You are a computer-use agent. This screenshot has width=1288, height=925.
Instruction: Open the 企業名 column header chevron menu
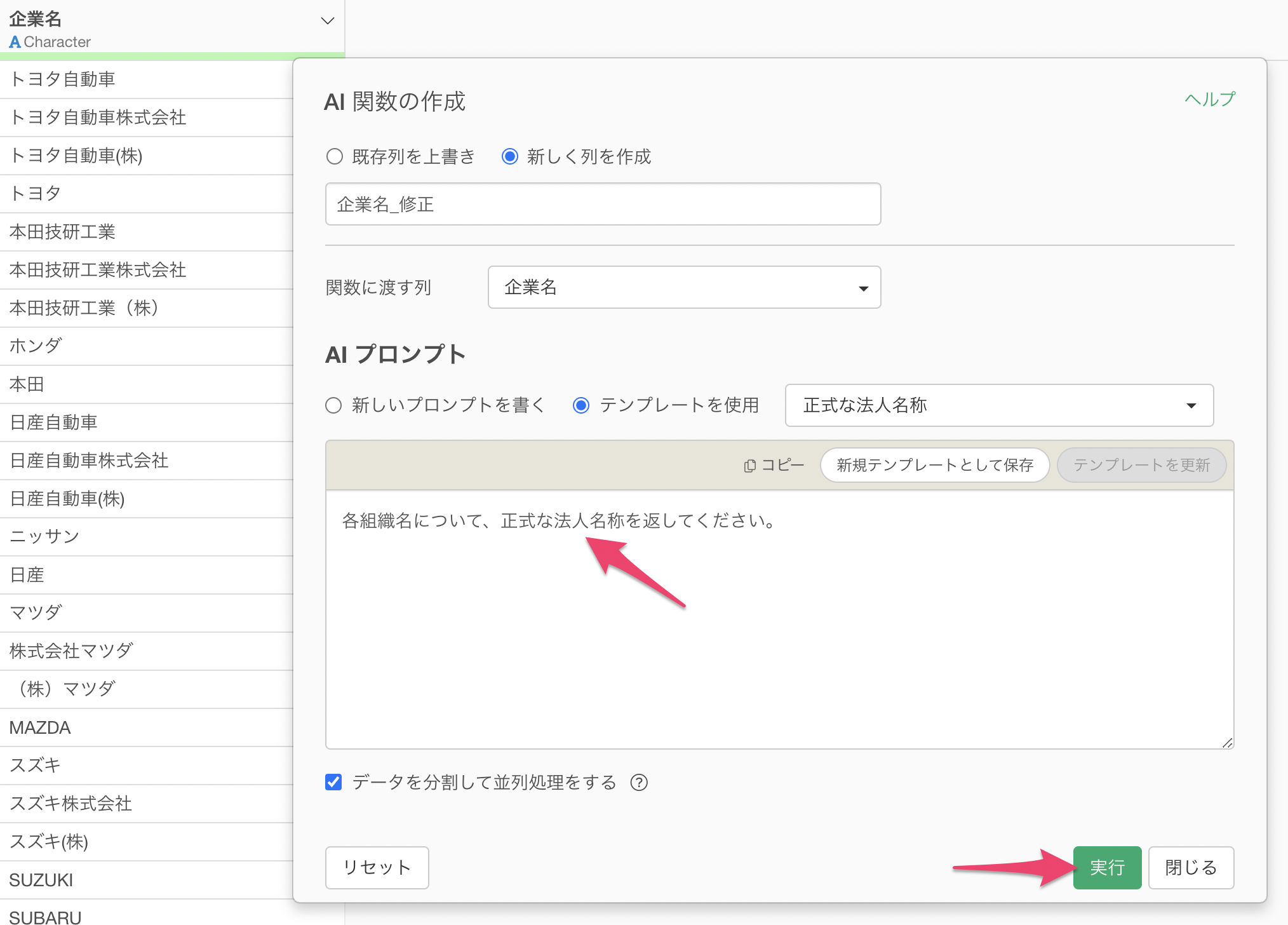pos(328,21)
